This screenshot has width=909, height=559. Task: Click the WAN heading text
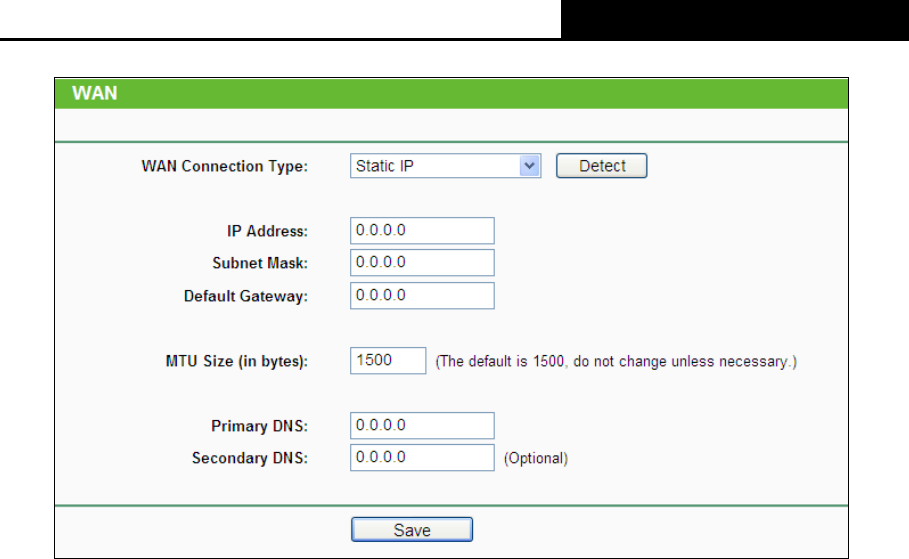click(94, 93)
